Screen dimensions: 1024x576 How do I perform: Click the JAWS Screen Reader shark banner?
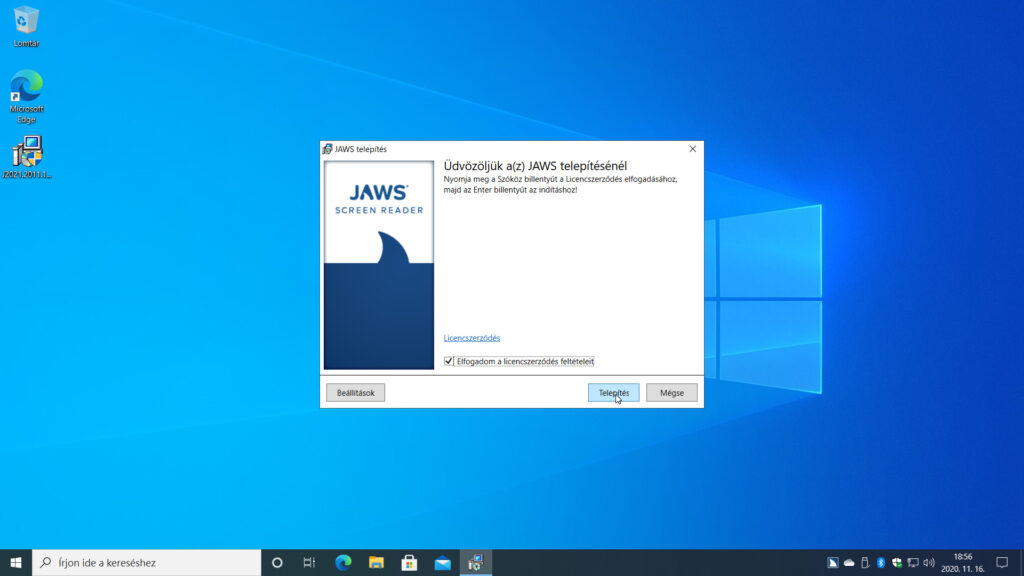point(379,265)
